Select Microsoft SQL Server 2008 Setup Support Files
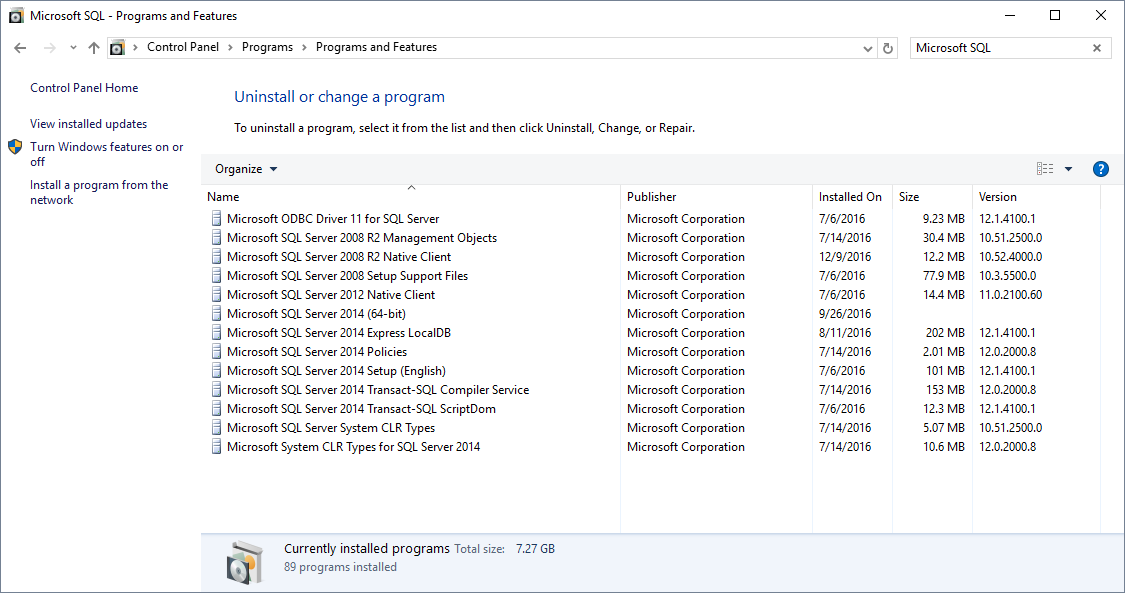 click(x=347, y=276)
